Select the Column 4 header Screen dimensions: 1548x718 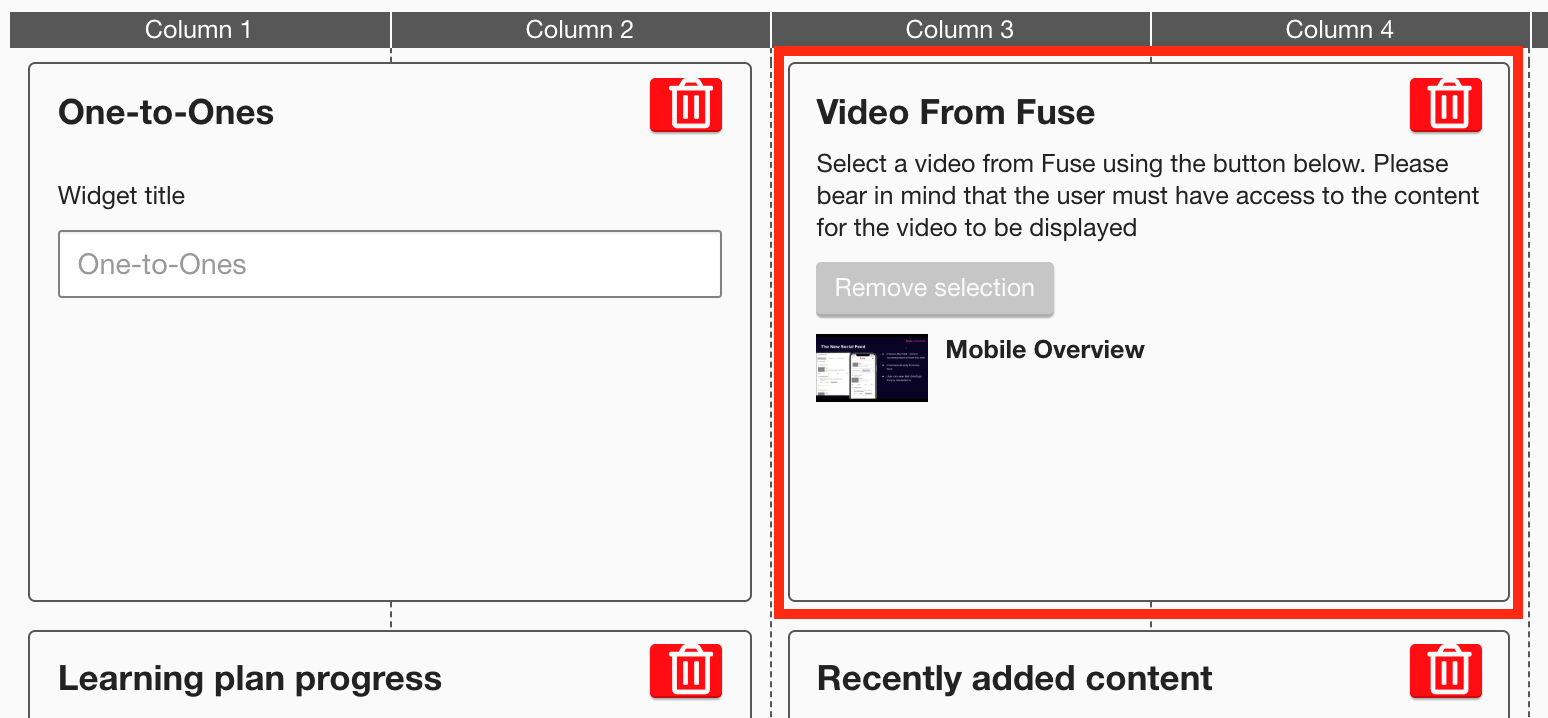point(1340,30)
